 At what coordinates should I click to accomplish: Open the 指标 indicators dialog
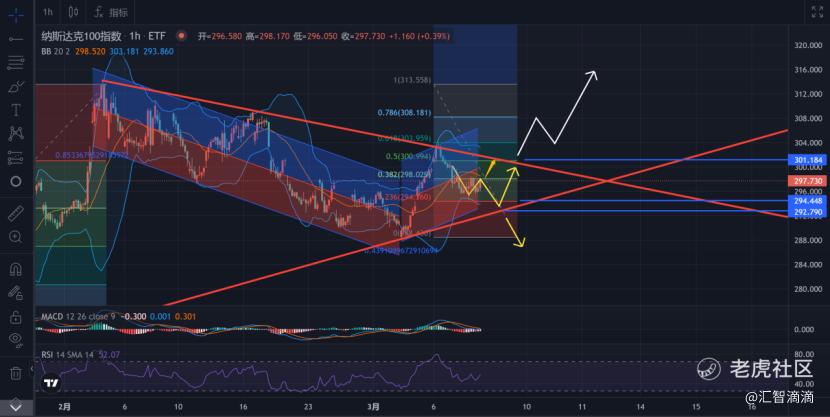(x=111, y=12)
